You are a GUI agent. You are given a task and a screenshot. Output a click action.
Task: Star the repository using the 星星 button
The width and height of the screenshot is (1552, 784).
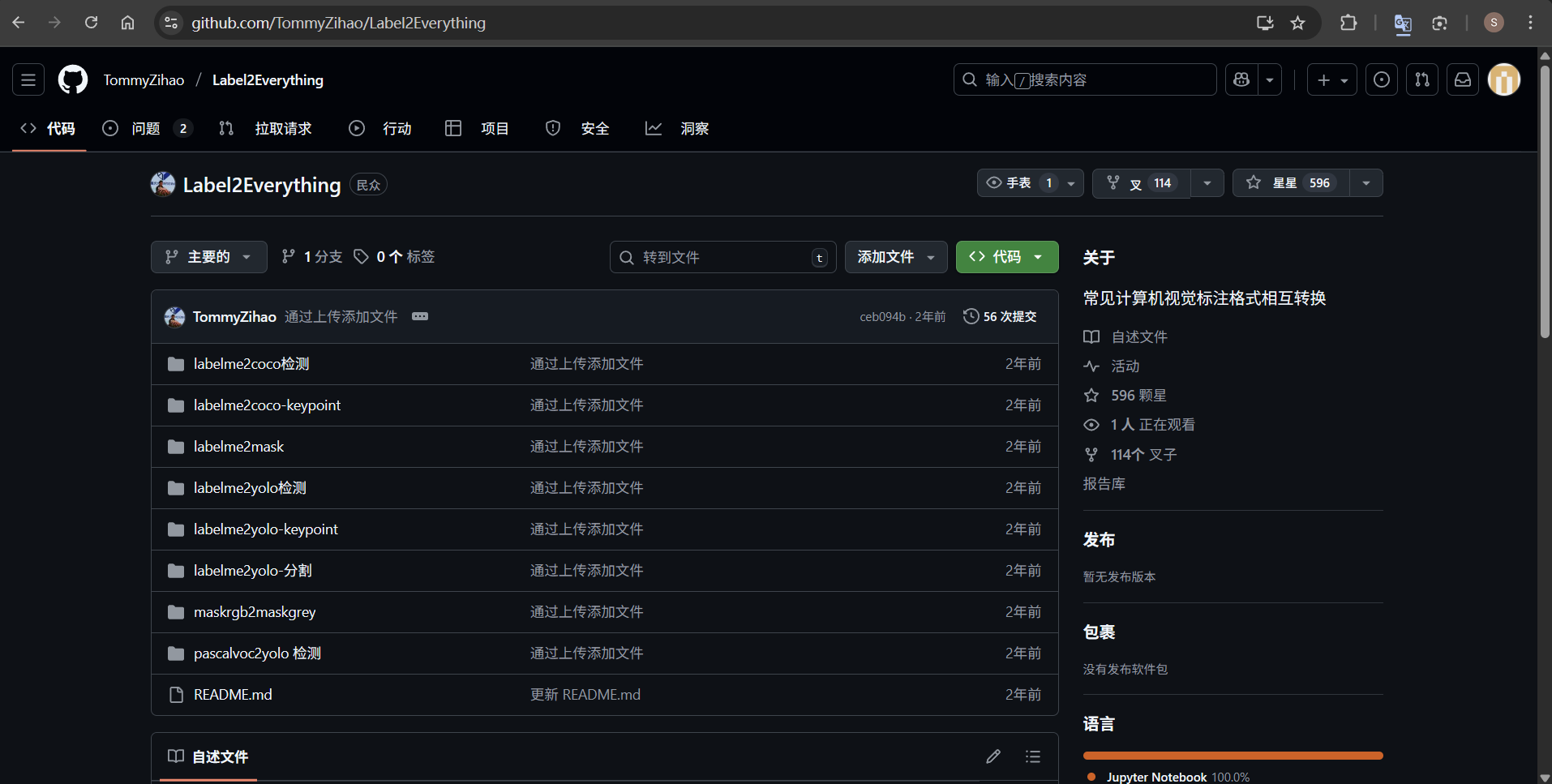(x=1288, y=182)
